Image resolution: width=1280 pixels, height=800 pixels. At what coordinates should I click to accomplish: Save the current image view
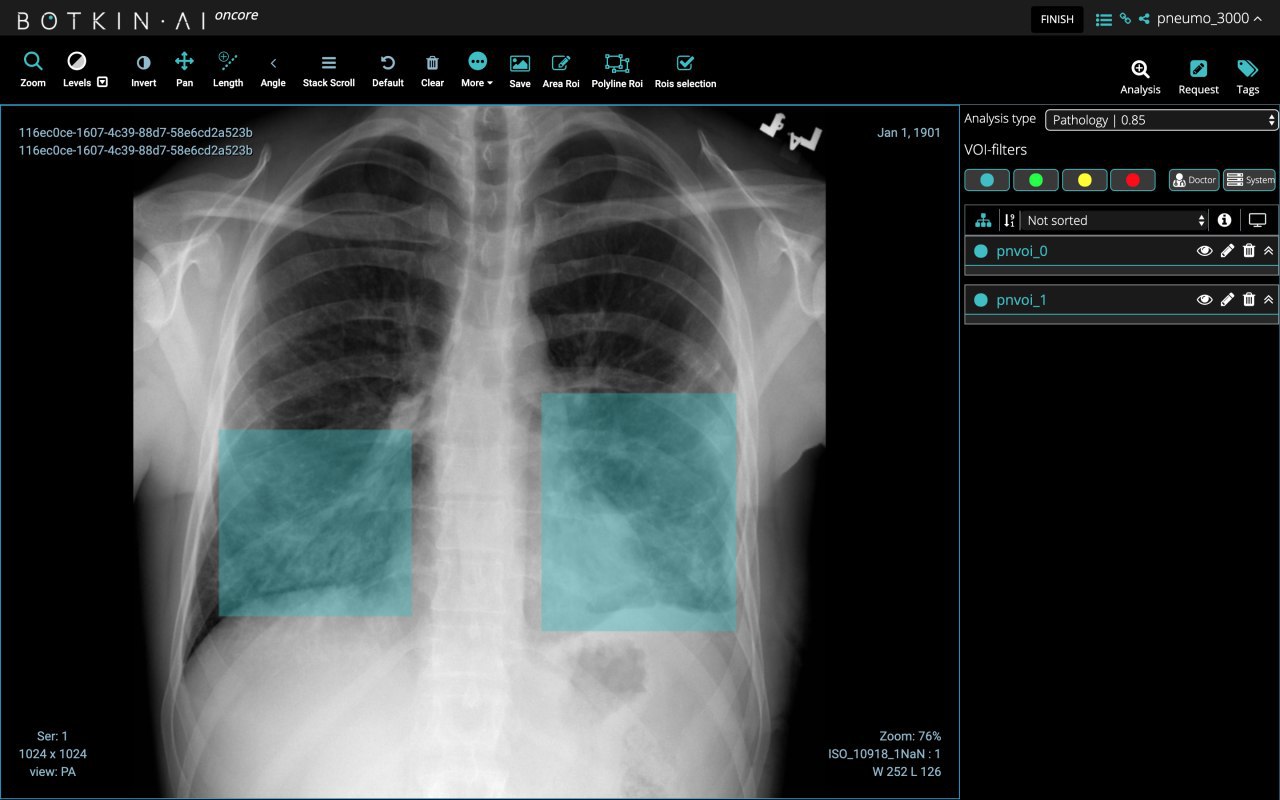[x=519, y=70]
